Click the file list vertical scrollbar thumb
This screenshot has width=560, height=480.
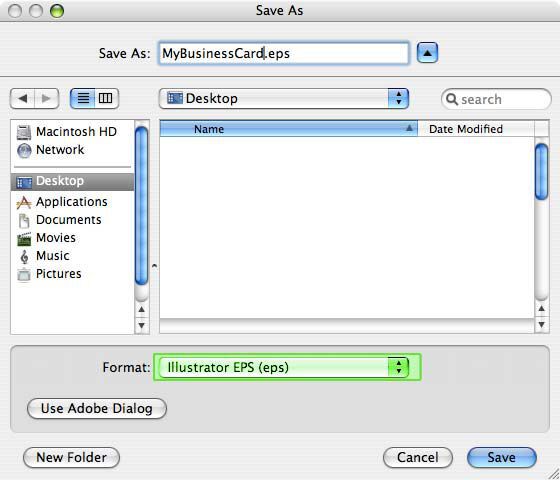(x=541, y=171)
